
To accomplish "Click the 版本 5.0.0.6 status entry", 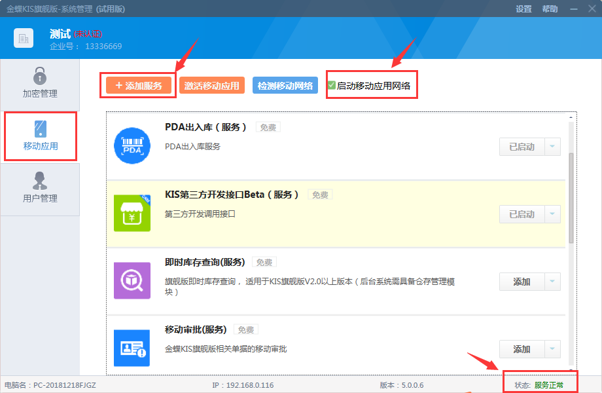I will (x=402, y=385).
